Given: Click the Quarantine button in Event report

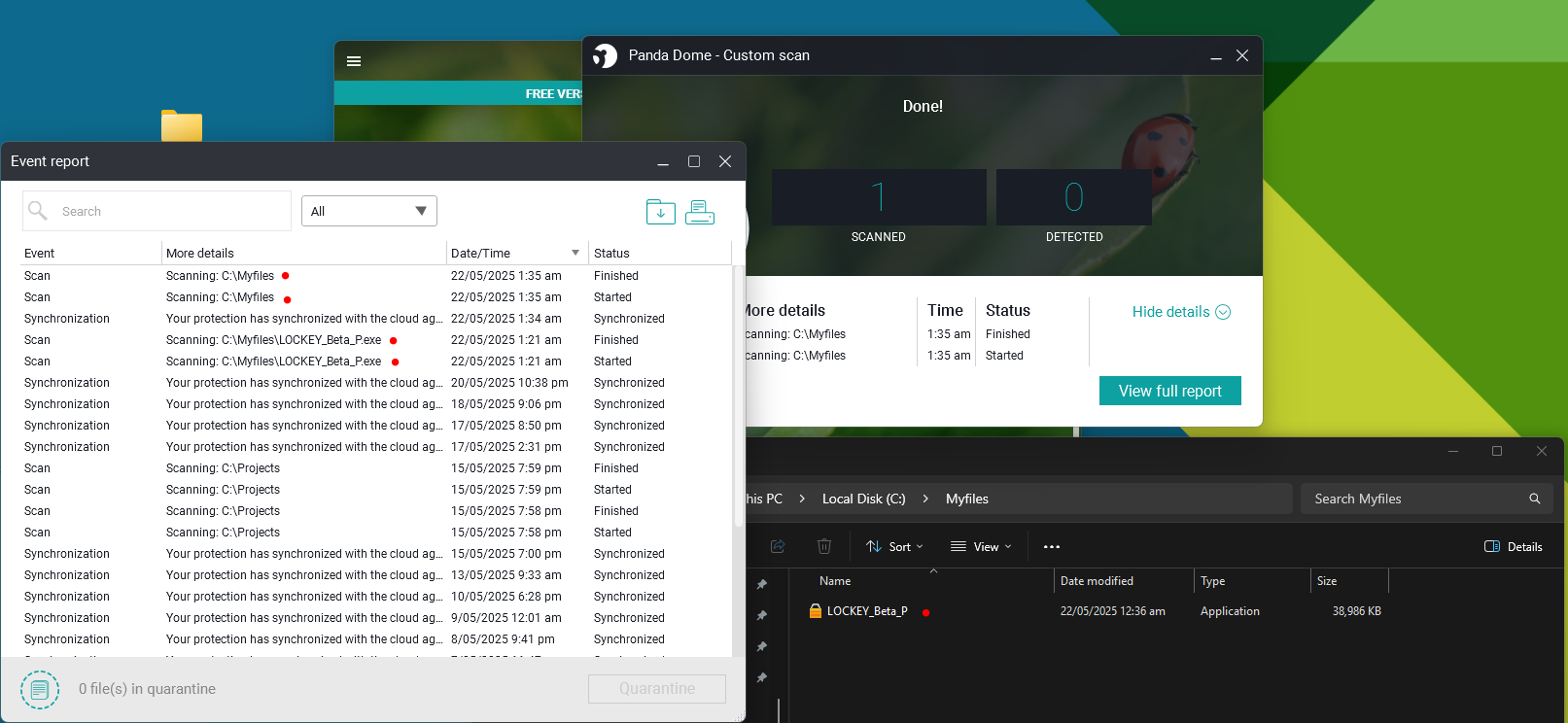Looking at the screenshot, I should tap(657, 689).
